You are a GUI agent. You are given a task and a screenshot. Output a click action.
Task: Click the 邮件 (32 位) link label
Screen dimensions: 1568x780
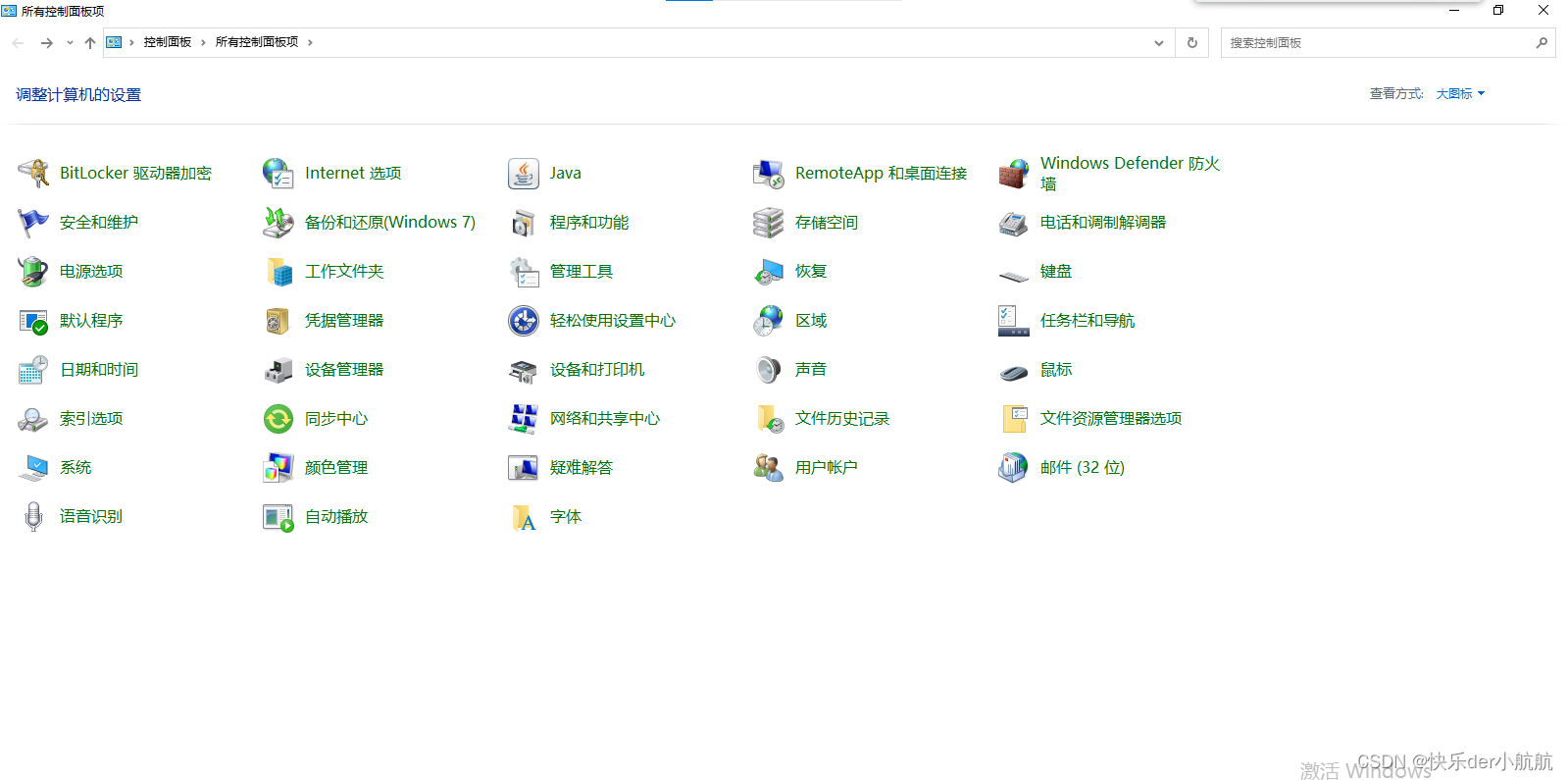coord(1083,468)
